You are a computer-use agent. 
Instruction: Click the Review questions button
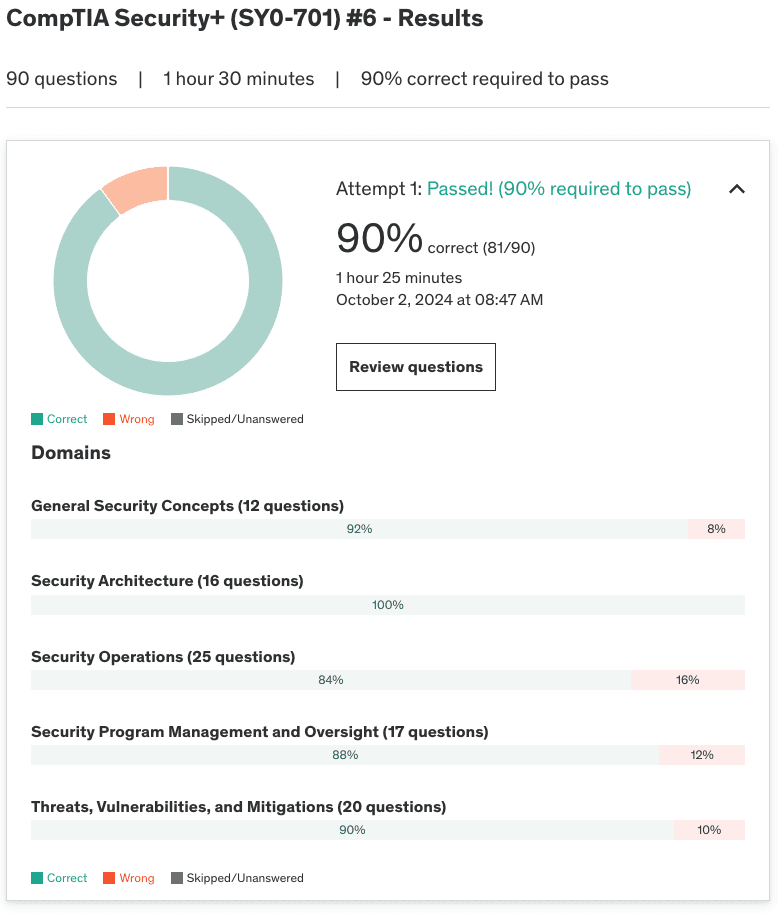(415, 367)
